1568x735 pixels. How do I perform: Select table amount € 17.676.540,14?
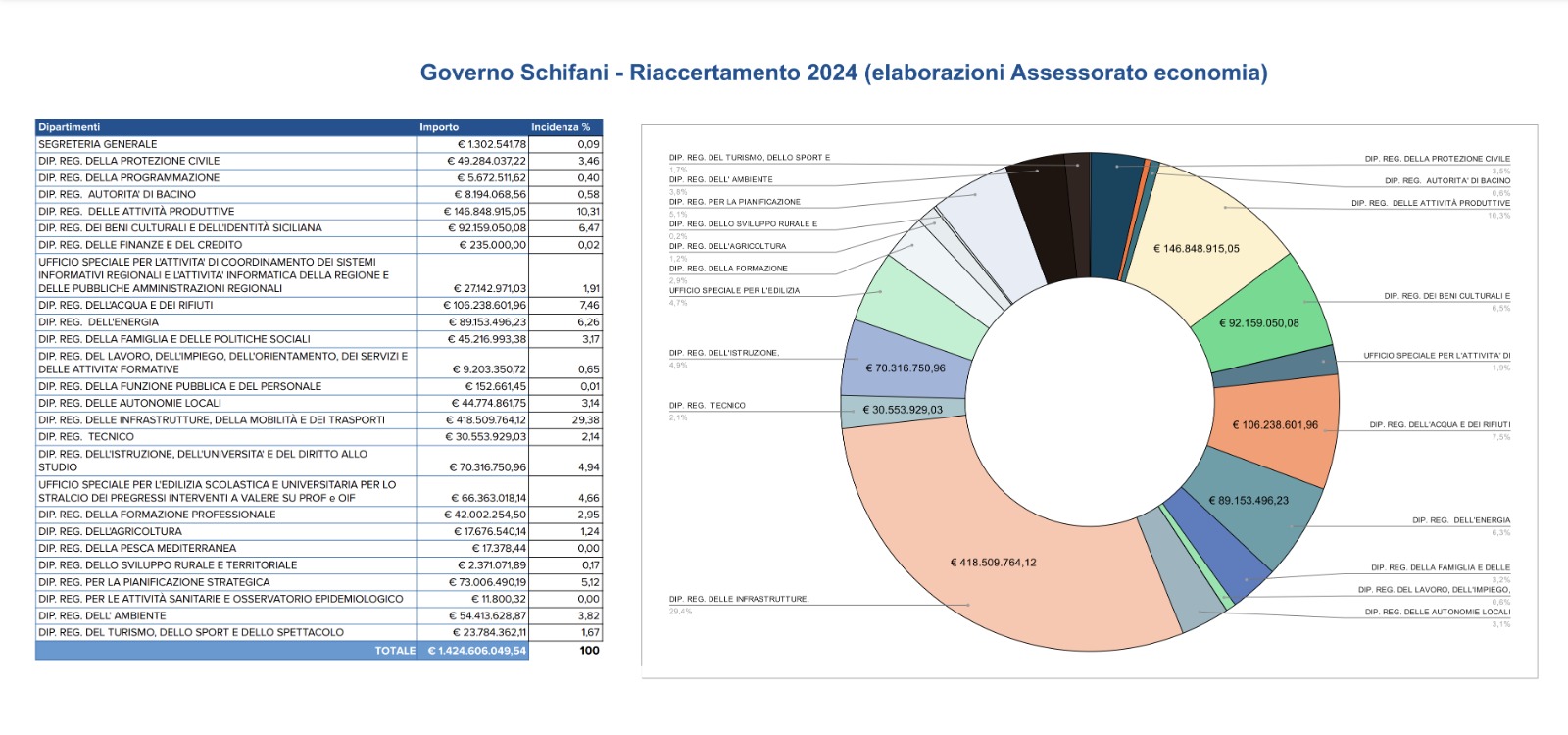(x=490, y=531)
